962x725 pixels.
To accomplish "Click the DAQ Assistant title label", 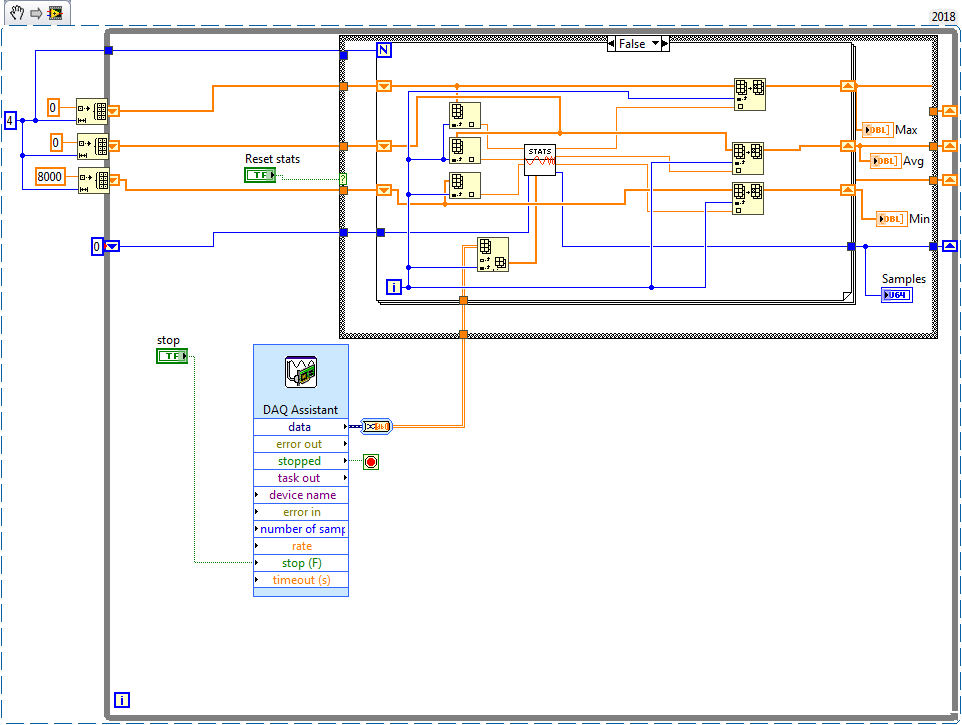I will click(x=301, y=410).
